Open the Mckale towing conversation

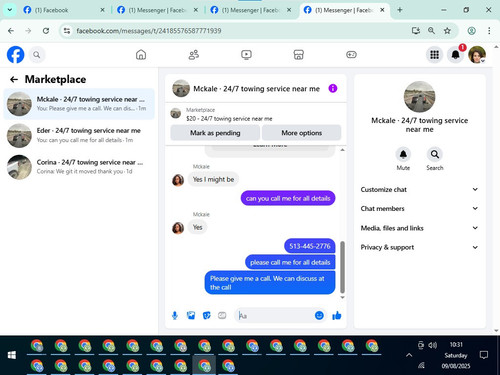[79, 104]
